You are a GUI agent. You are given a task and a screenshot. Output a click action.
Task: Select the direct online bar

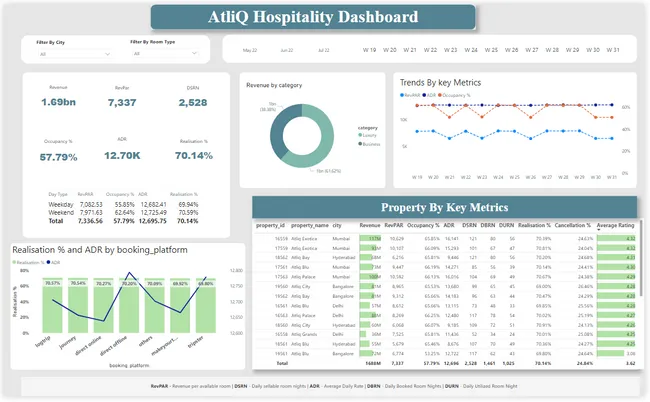104,305
